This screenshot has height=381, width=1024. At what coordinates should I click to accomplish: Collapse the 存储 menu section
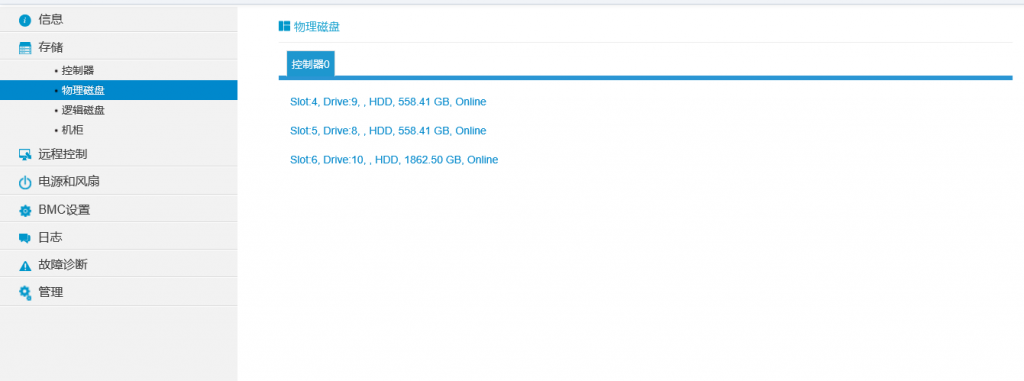(x=118, y=47)
